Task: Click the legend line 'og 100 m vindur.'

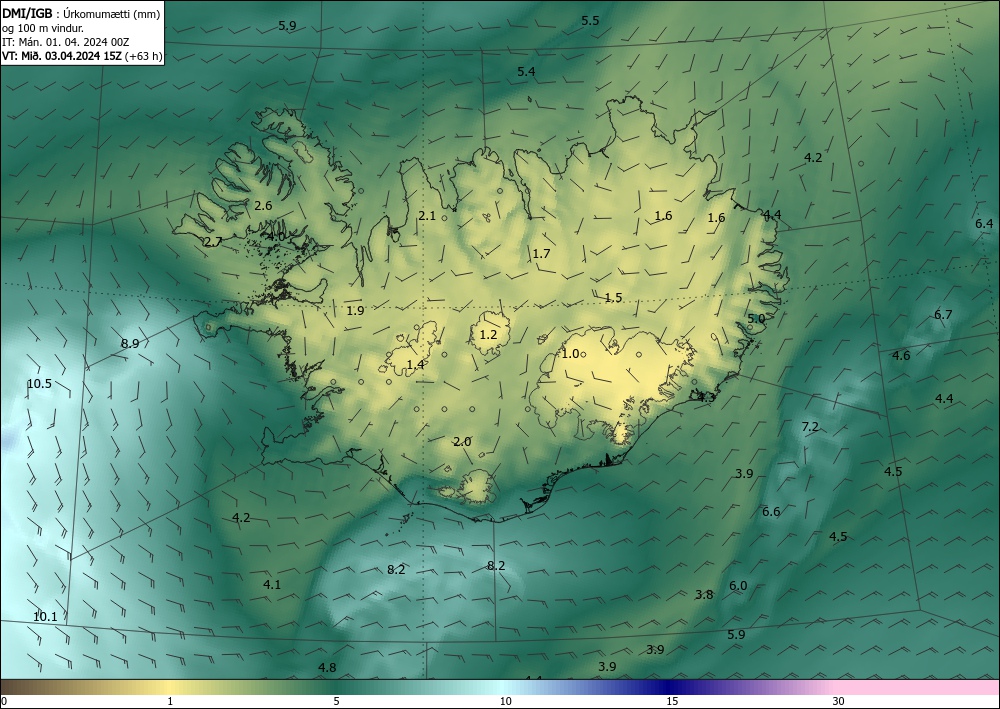Action: (43, 27)
